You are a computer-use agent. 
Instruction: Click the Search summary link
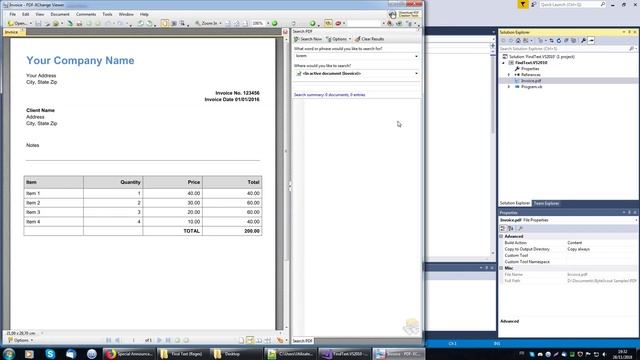click(x=329, y=95)
